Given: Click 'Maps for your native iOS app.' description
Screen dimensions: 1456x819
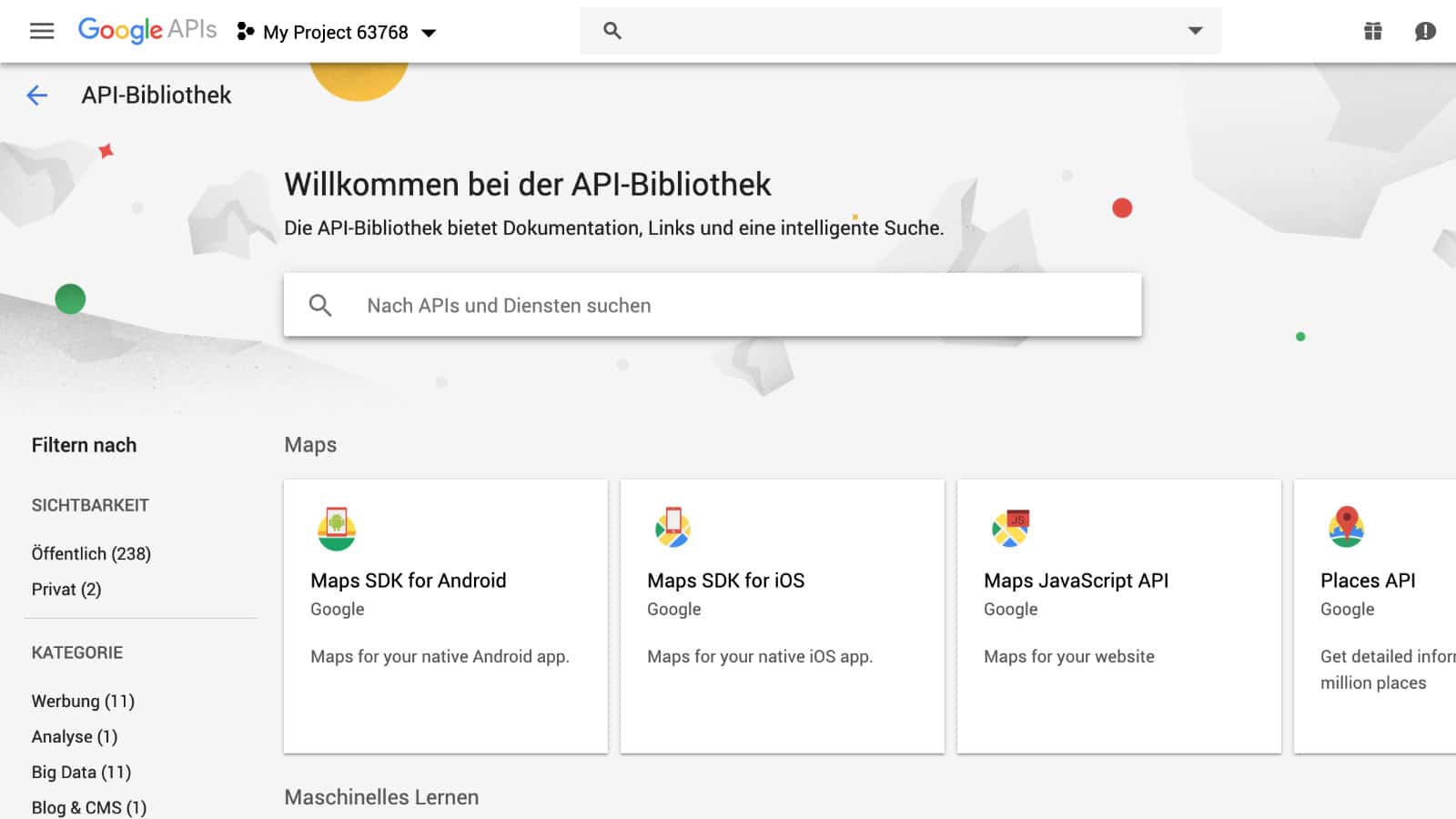Looking at the screenshot, I should click(760, 656).
